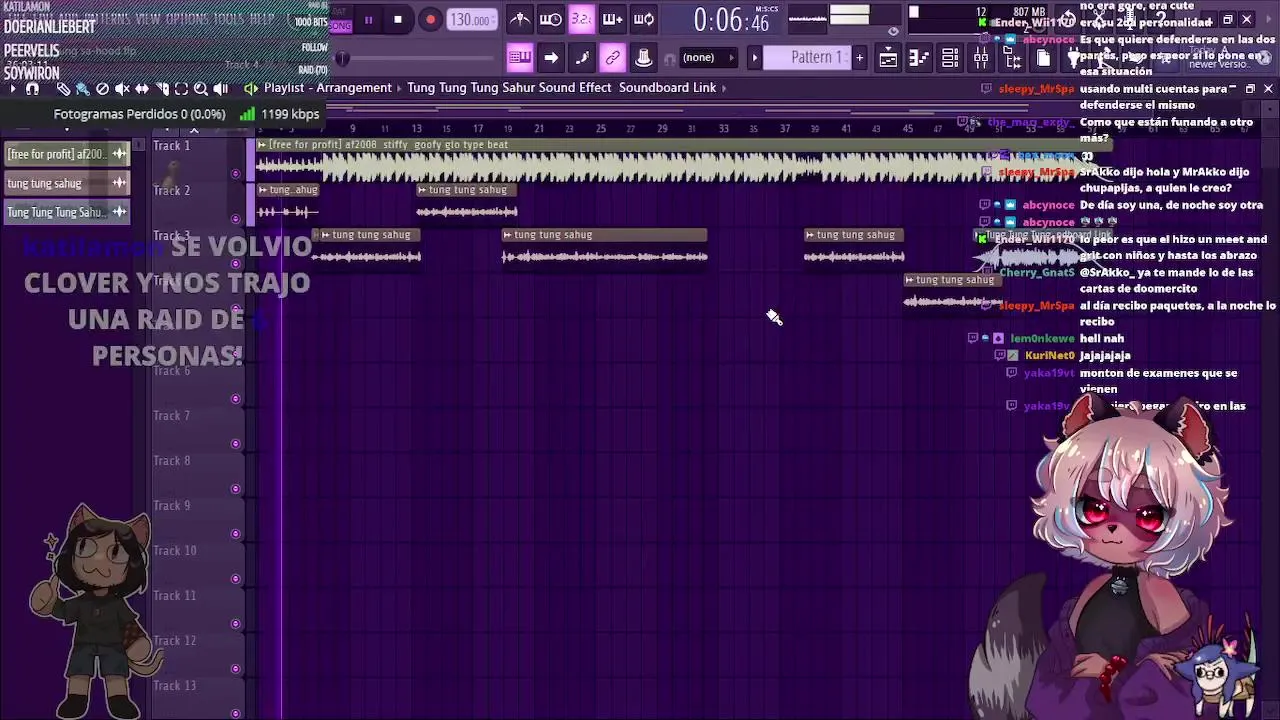This screenshot has height=720, width=1280.
Task: Open the Playlist view from the top toolbar
Action: (x=887, y=58)
